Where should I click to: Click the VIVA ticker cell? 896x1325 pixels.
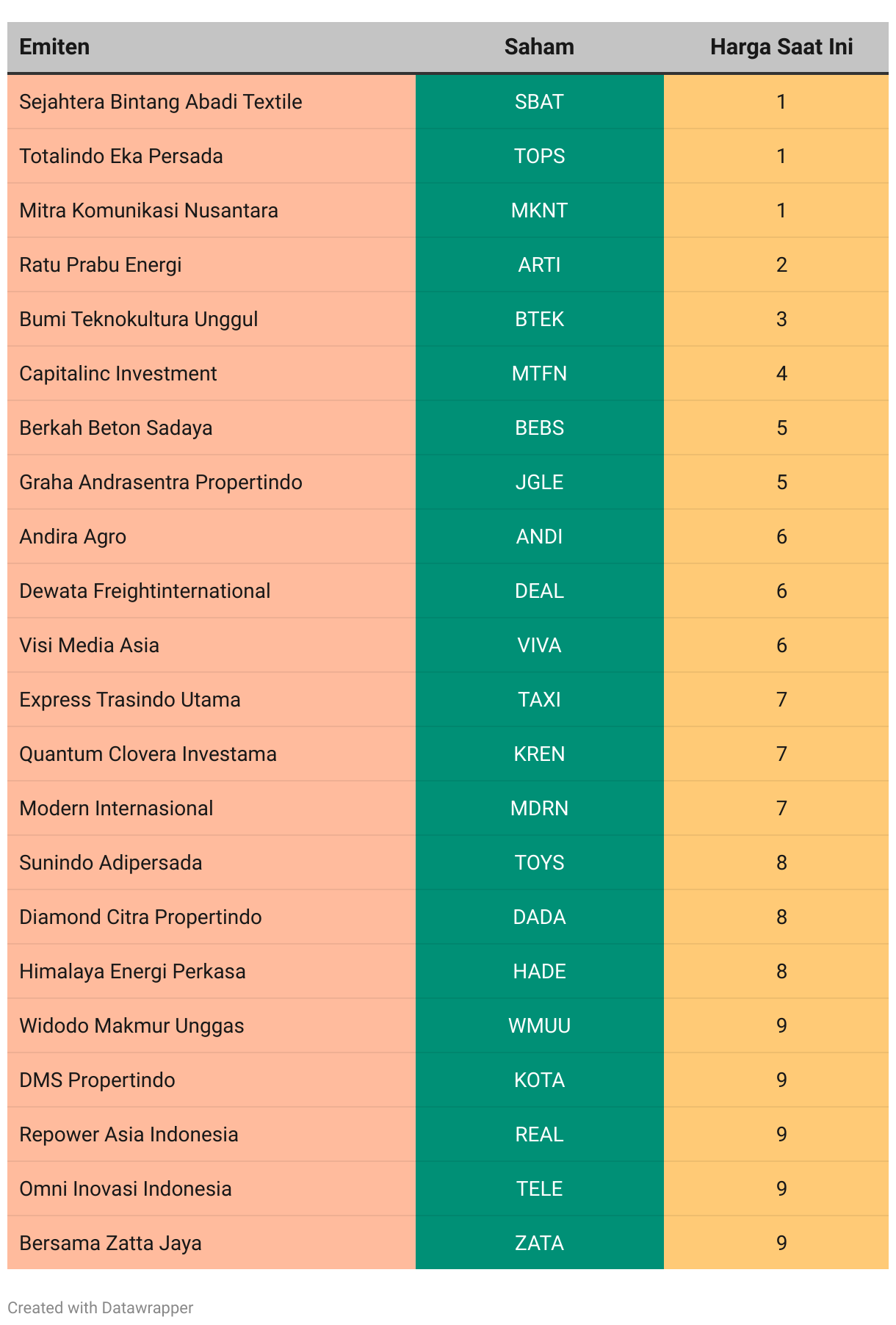click(540, 645)
